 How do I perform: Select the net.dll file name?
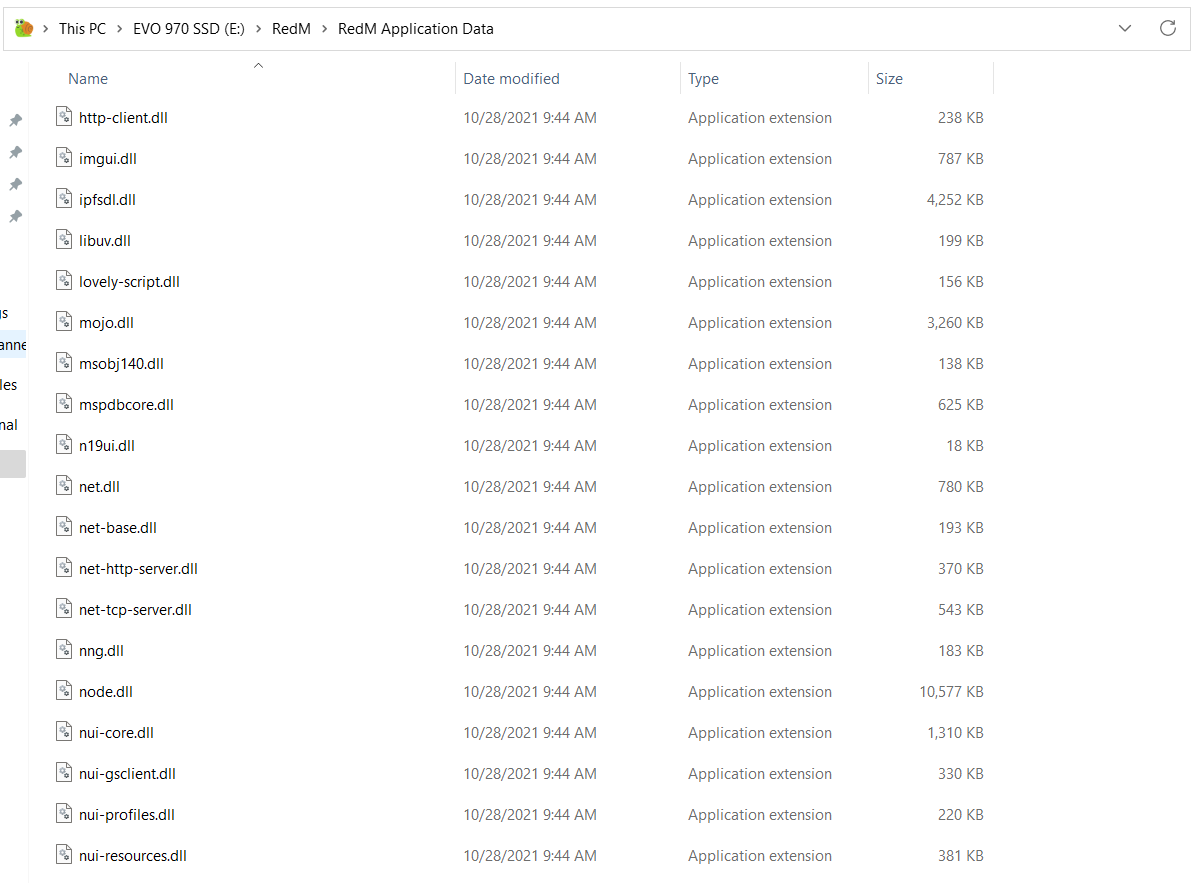[99, 487]
